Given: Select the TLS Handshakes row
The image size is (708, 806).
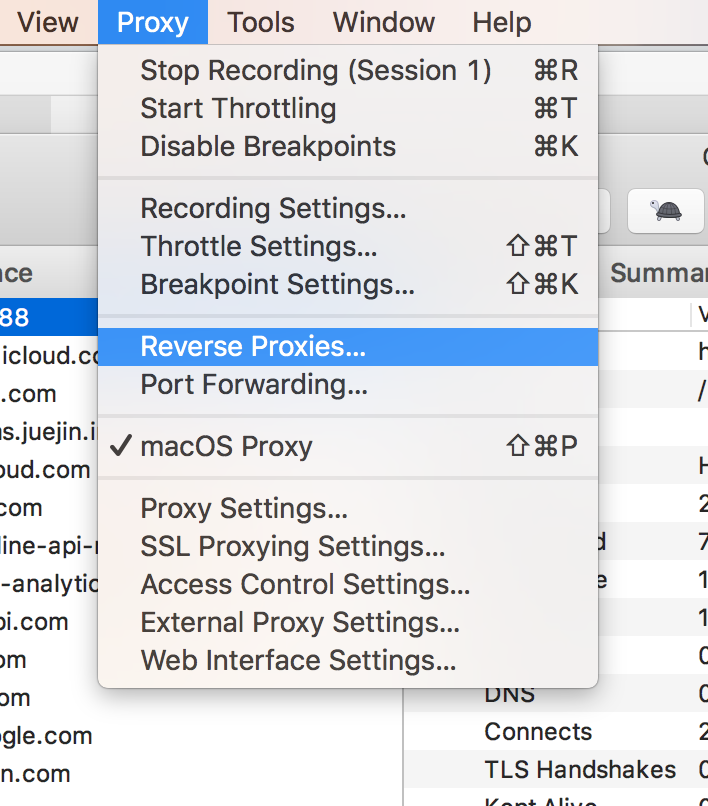Looking at the screenshot, I should click(x=580, y=770).
